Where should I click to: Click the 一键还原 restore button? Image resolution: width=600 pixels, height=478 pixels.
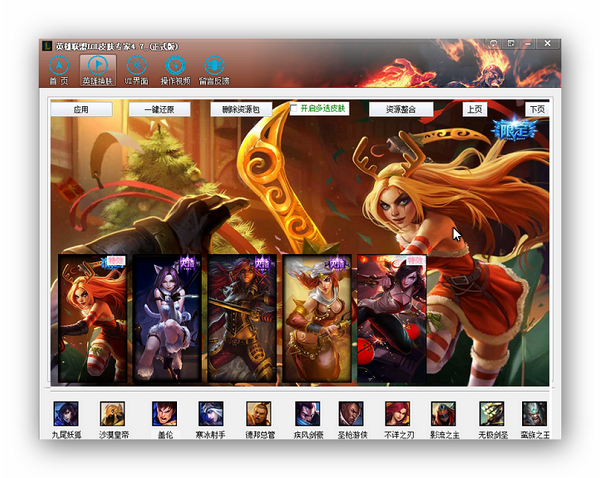click(159, 109)
